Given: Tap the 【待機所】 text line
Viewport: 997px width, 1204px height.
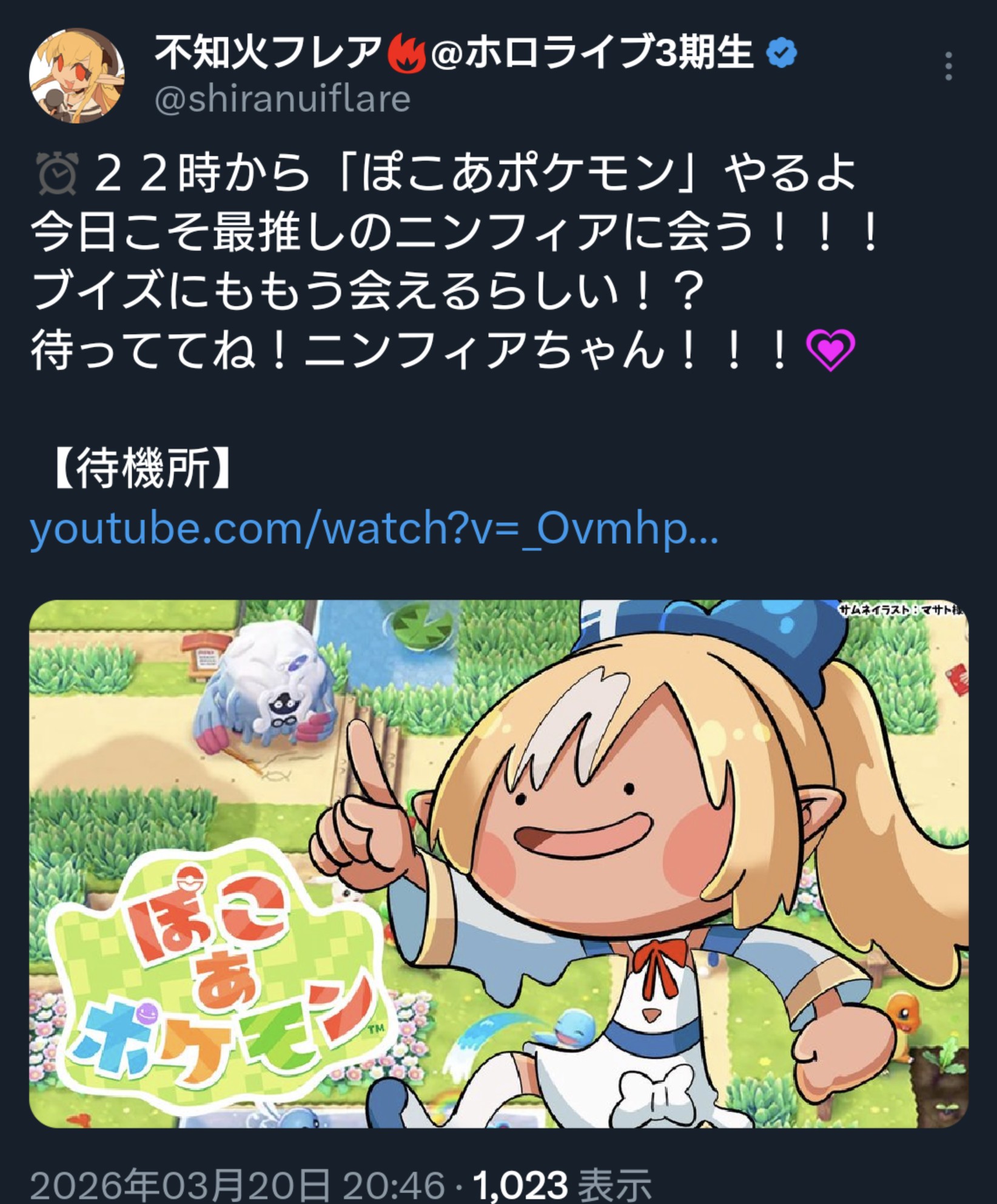Looking at the screenshot, I should 141,468.
